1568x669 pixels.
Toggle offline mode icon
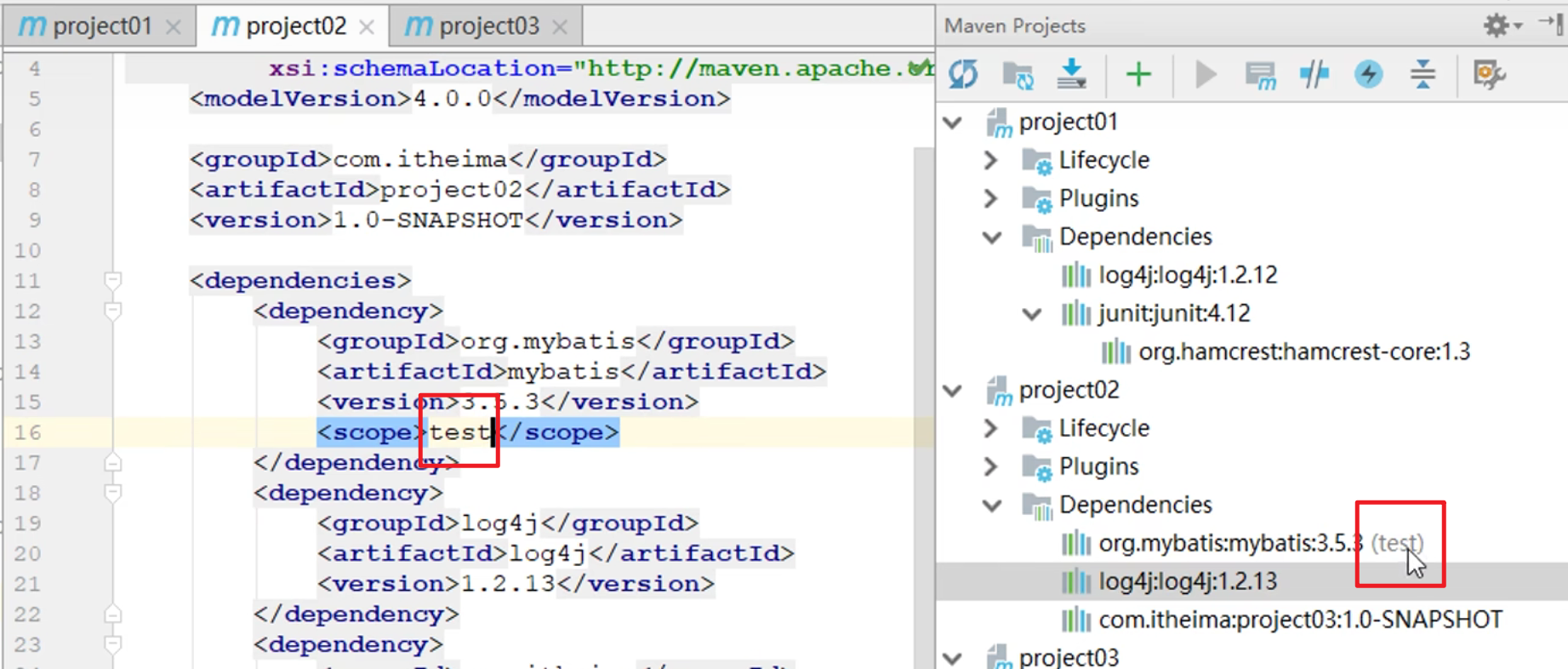coord(1314,75)
